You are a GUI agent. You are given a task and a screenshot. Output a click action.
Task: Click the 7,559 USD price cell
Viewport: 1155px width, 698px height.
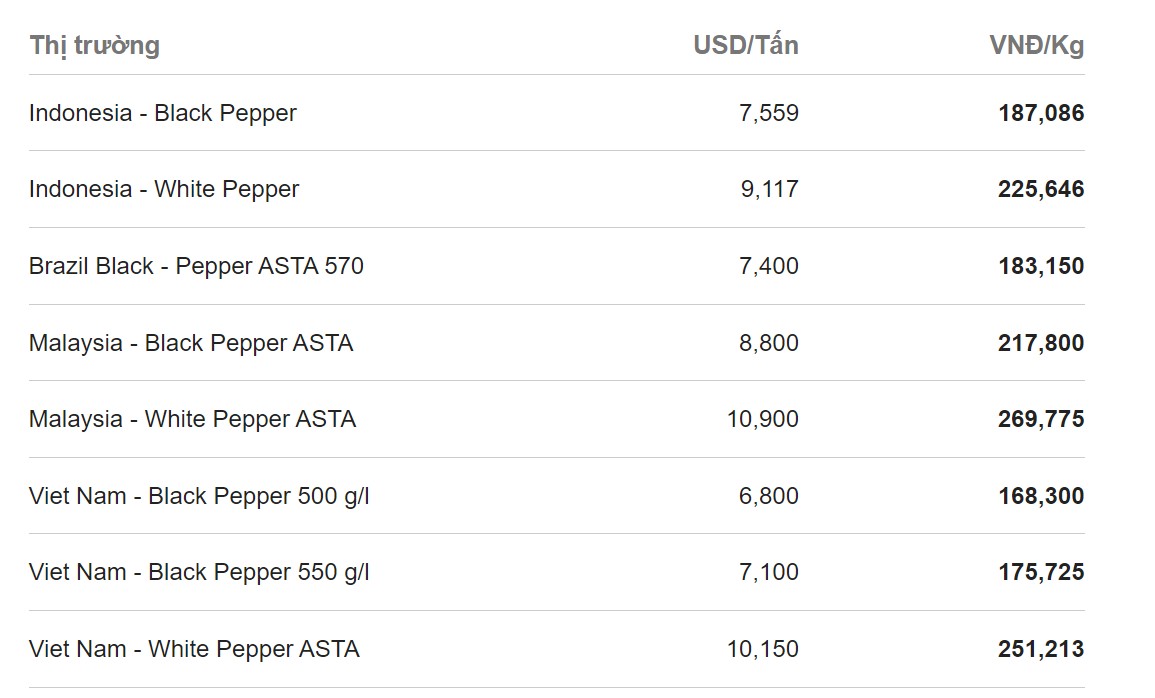coord(768,113)
